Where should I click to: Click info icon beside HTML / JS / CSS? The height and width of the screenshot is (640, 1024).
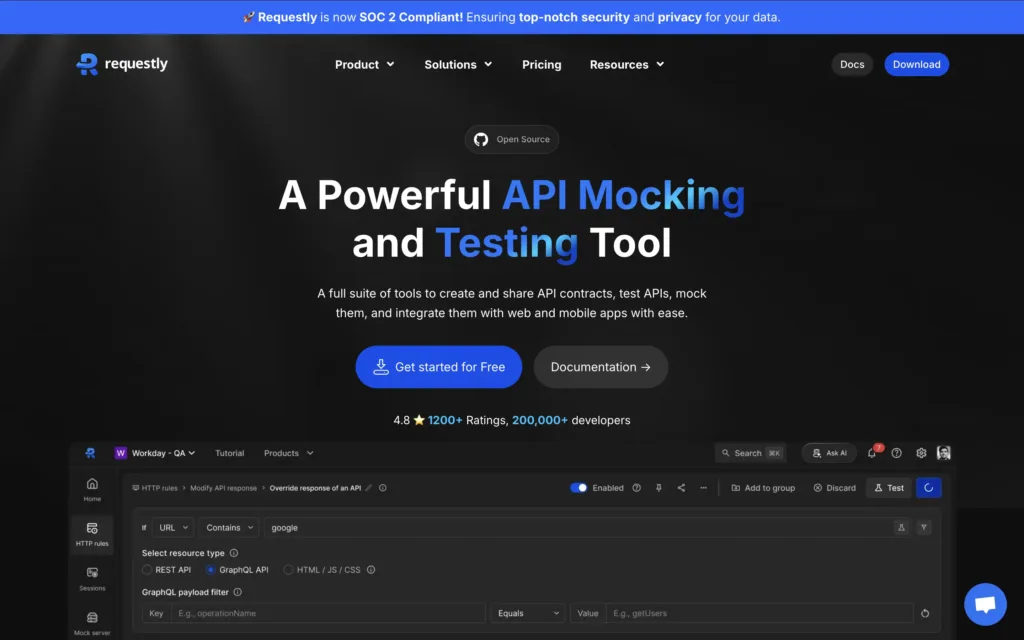371,569
